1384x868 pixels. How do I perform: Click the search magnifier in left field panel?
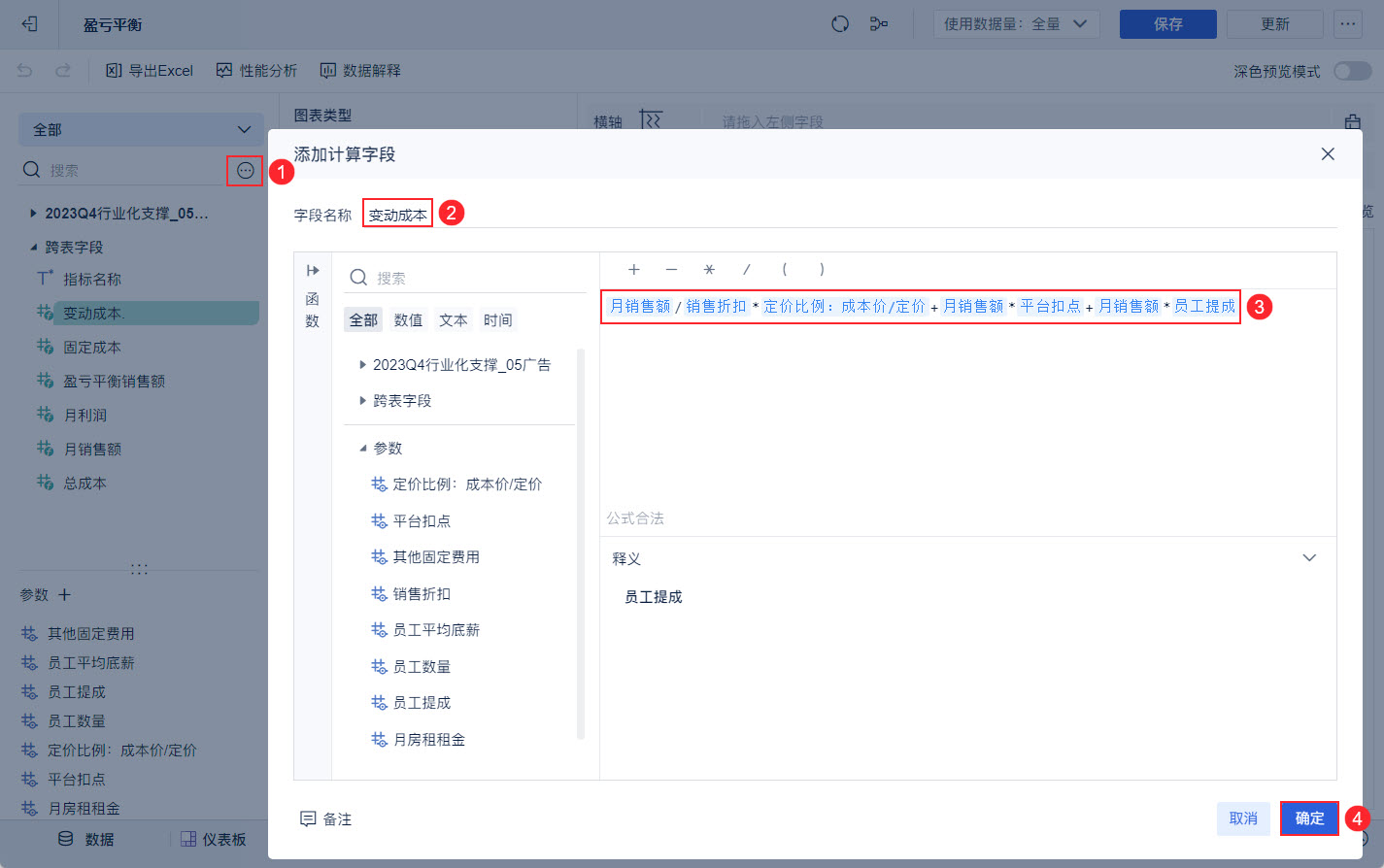(x=31, y=170)
